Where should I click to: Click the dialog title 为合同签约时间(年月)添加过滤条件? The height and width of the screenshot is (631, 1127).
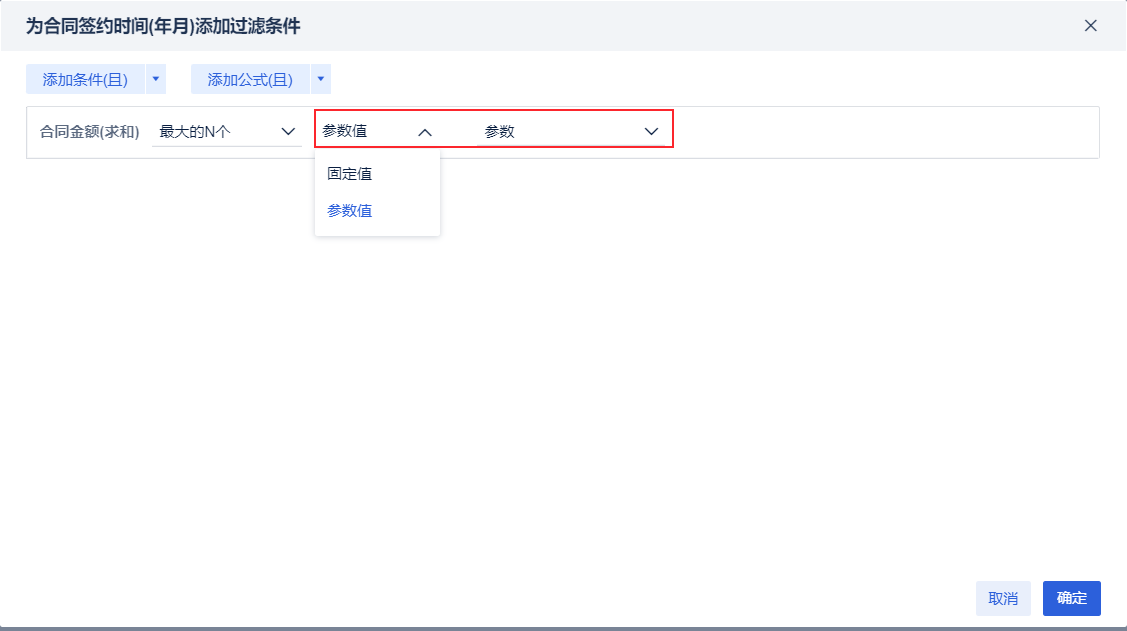(163, 26)
